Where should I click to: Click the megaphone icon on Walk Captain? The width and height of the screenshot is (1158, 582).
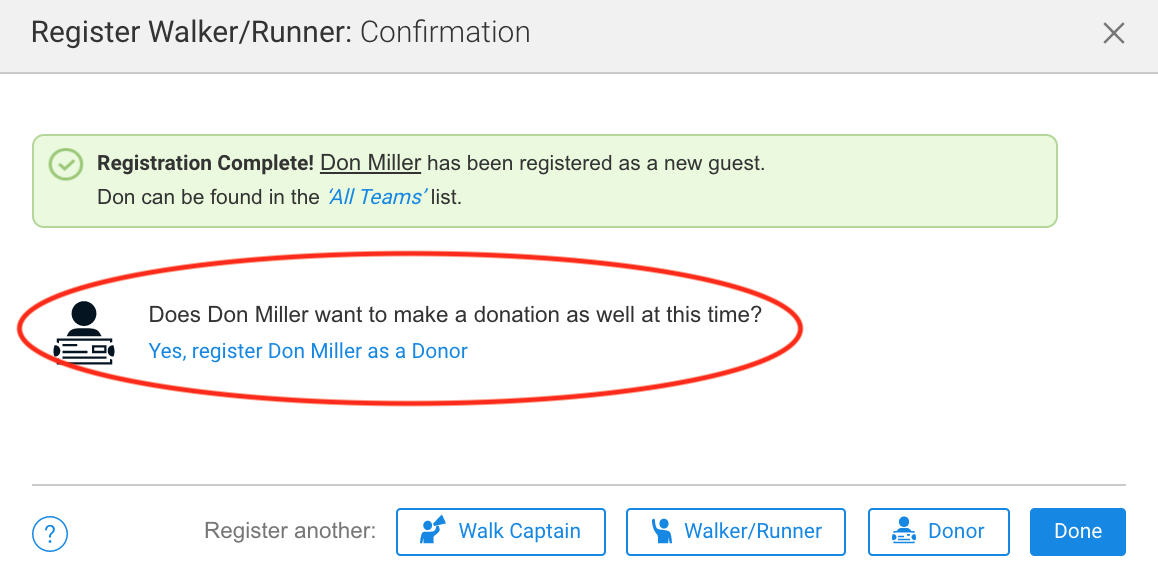click(432, 531)
